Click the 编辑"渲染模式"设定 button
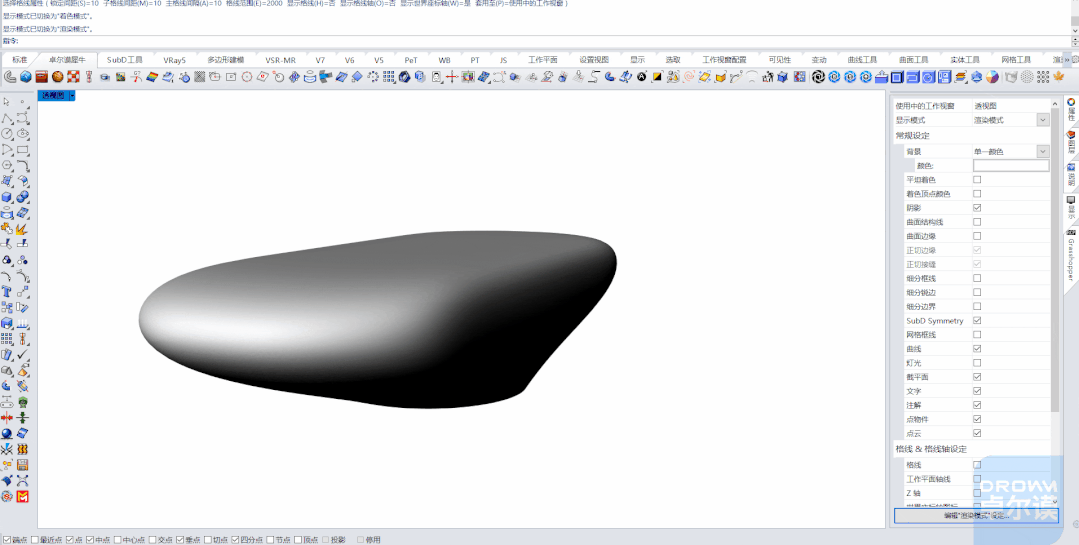Viewport: 1079px width, 545px height. click(976, 515)
